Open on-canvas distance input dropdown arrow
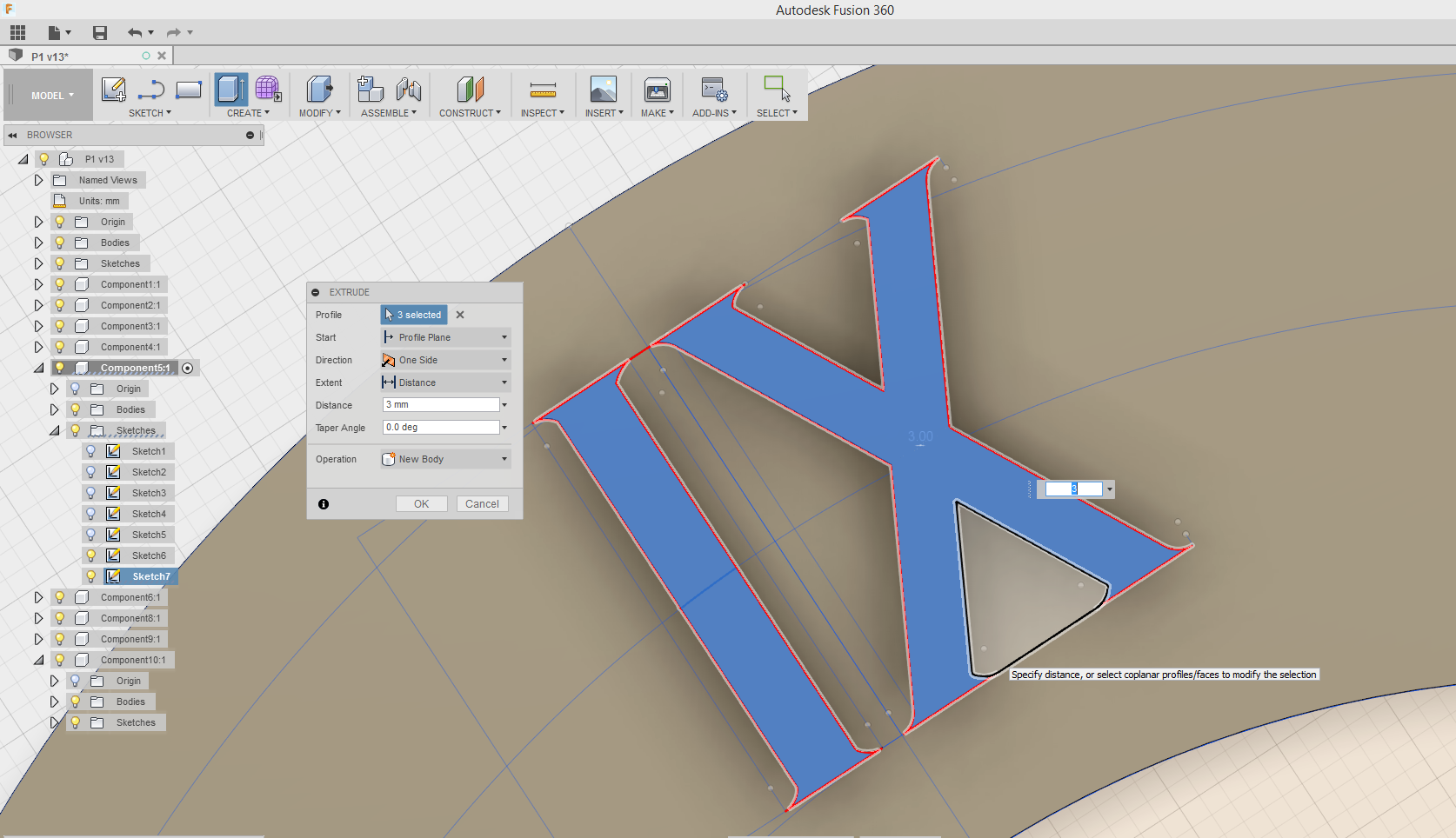Image resolution: width=1456 pixels, height=838 pixels. pyautogui.click(x=1110, y=489)
